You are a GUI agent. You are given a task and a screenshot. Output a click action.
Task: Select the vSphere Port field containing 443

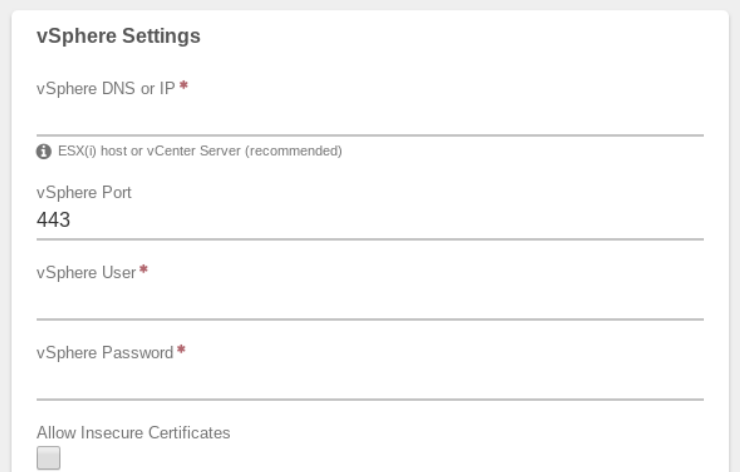coord(370,221)
